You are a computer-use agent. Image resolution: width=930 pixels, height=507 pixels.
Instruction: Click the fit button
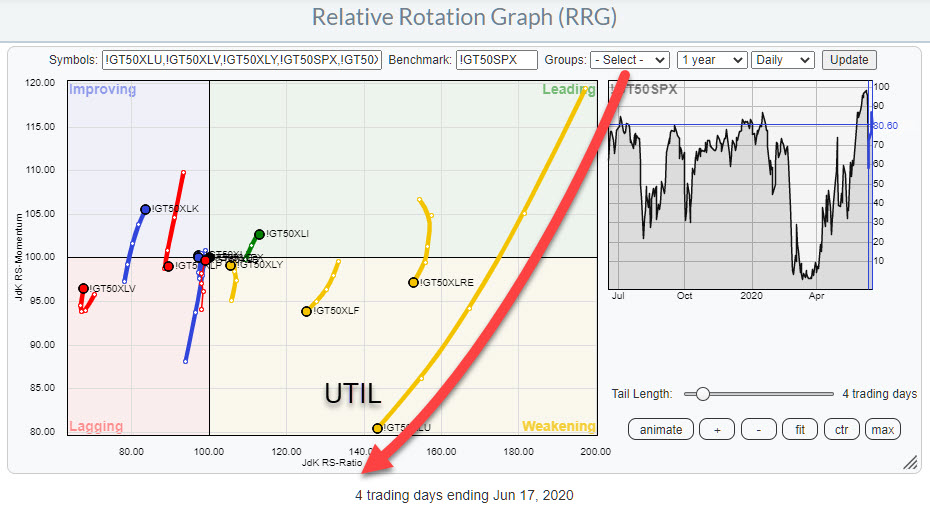click(x=800, y=429)
